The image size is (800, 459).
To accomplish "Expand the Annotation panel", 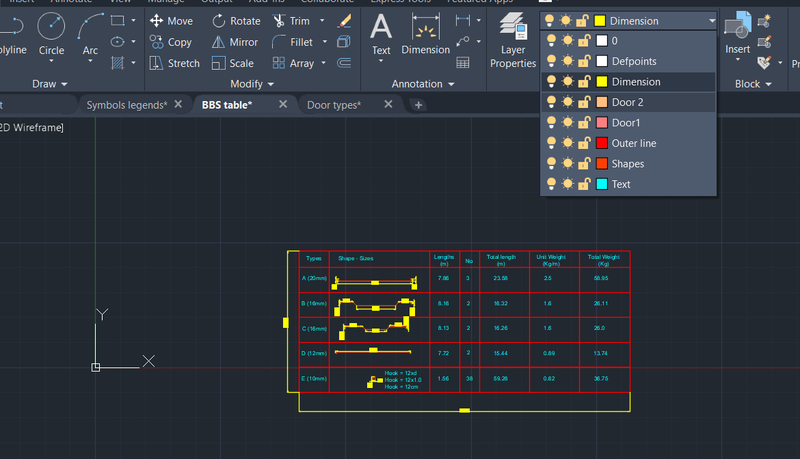I will [x=423, y=84].
